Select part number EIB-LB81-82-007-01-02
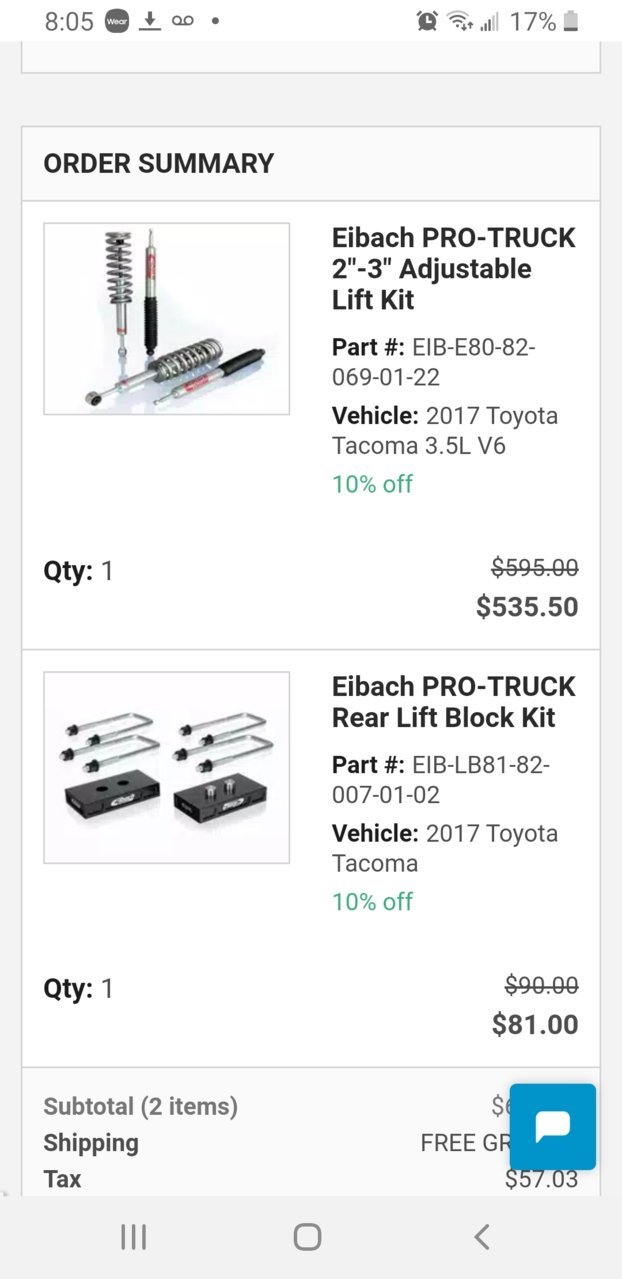622x1279 pixels. click(x=442, y=780)
